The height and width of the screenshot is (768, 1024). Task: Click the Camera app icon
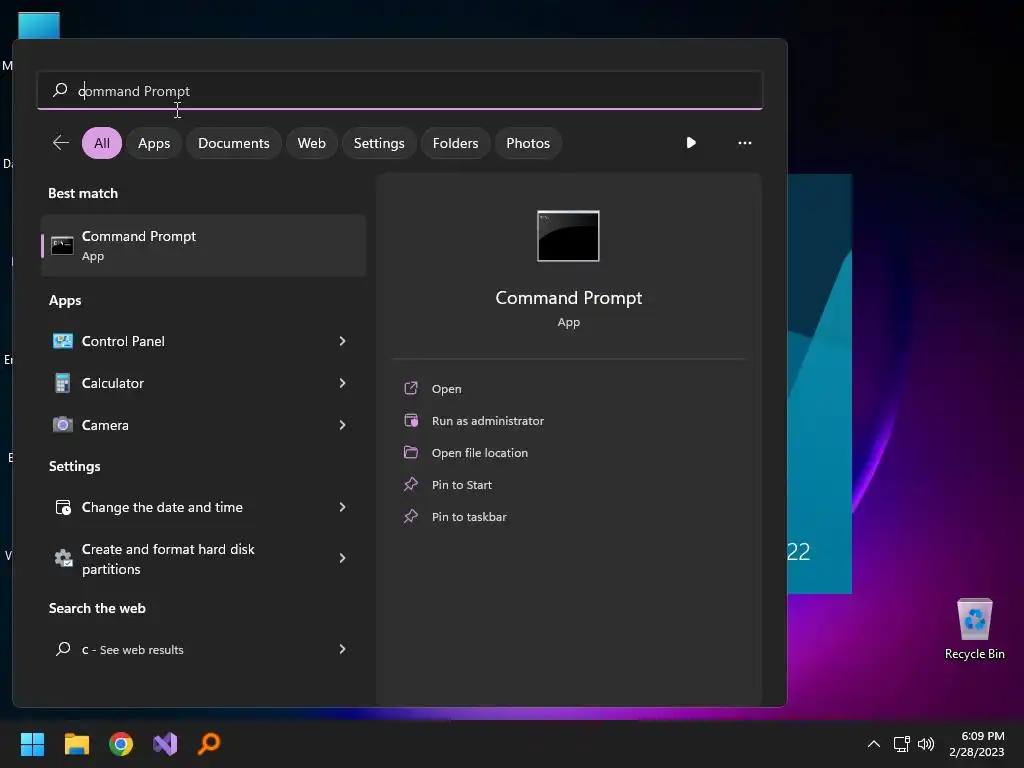tap(63, 424)
